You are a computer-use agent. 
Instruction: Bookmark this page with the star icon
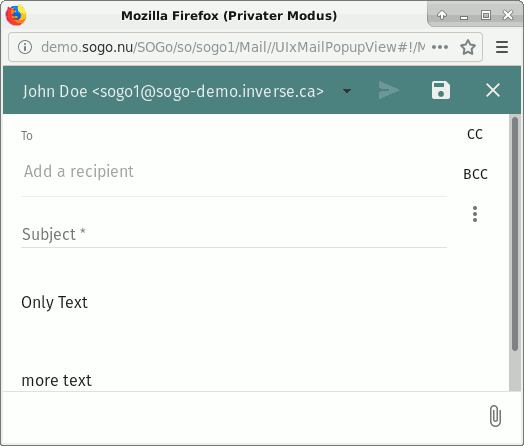click(468, 47)
